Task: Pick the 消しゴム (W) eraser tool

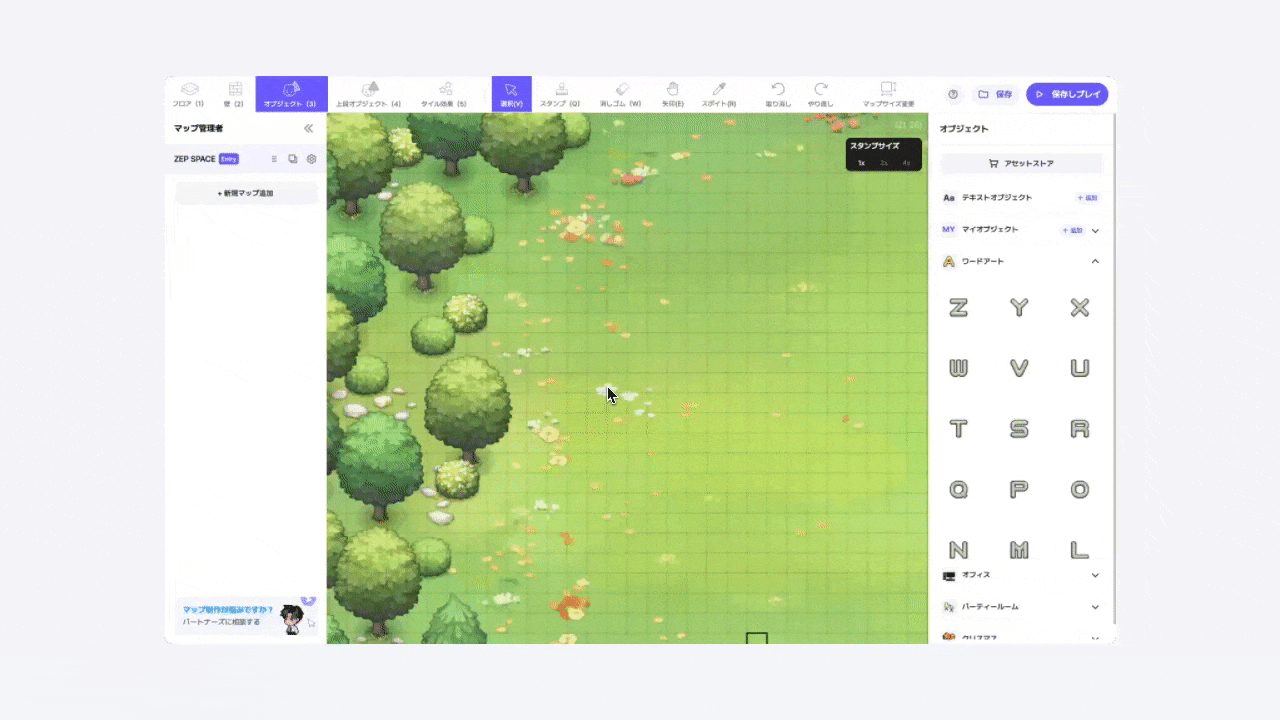Action: 620,94
